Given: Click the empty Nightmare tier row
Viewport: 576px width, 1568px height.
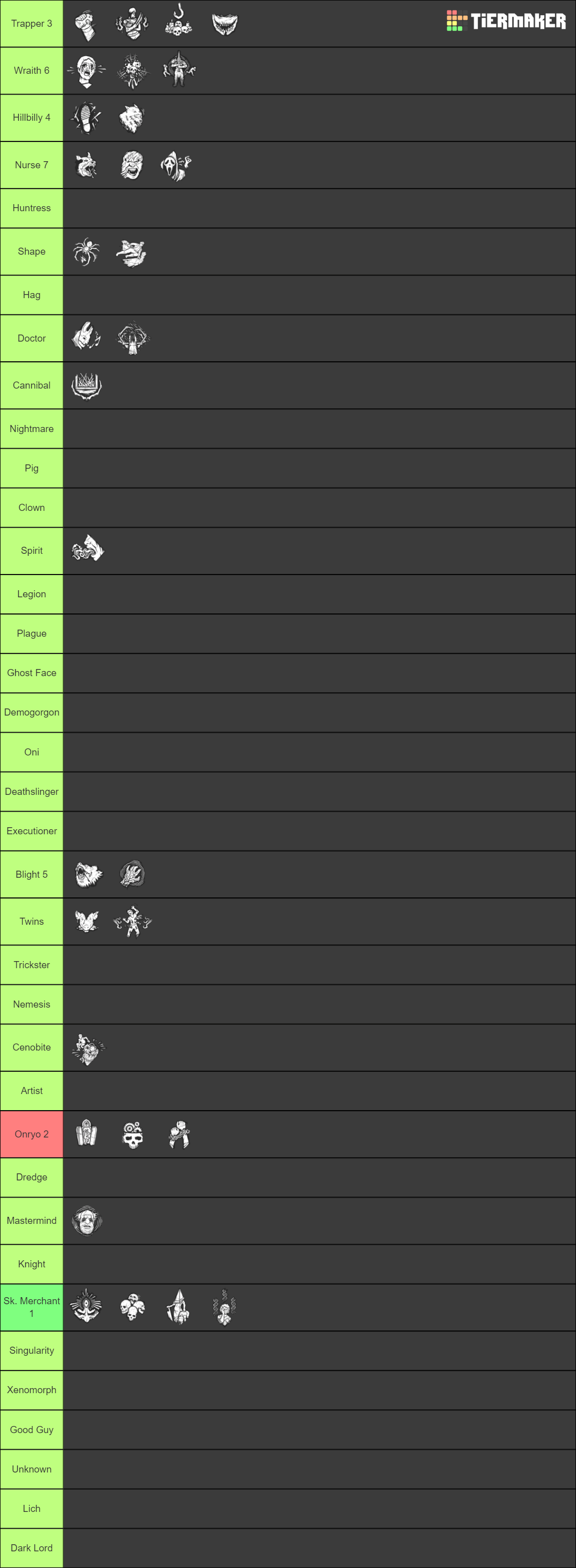Looking at the screenshot, I should coord(319,429).
